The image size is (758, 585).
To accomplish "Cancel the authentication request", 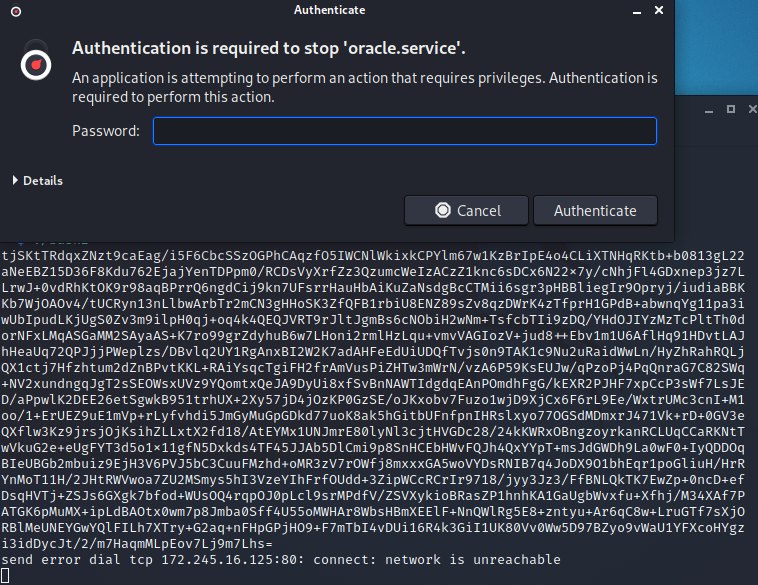I will click(x=466, y=210).
